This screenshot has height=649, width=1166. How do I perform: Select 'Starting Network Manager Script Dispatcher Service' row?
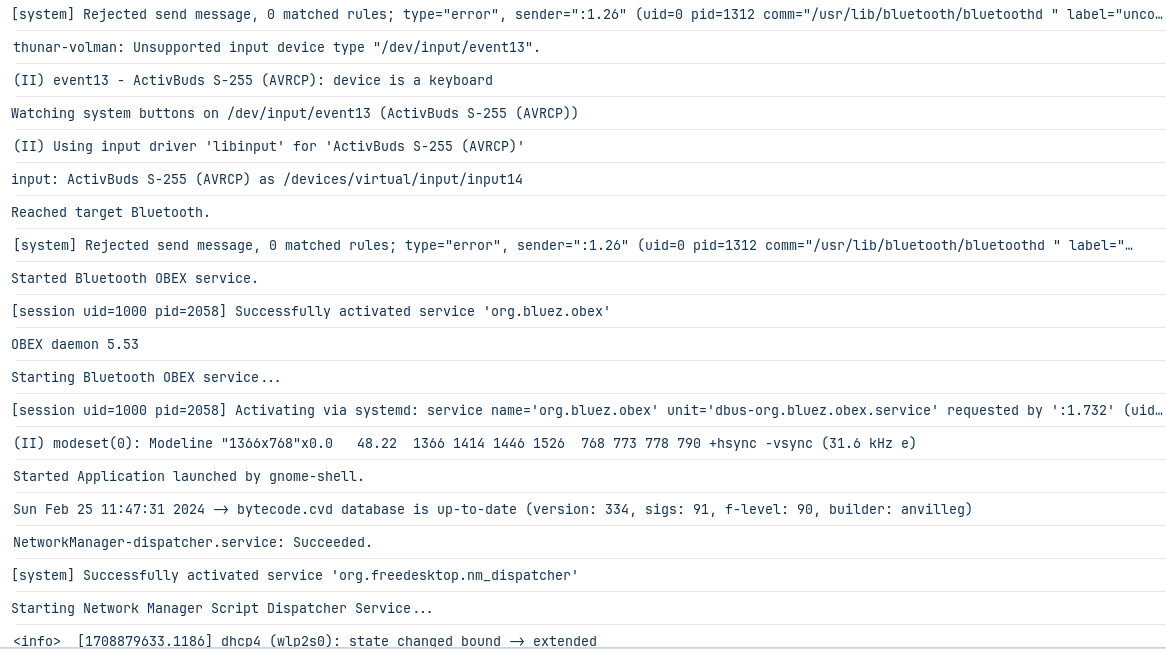tap(583, 608)
